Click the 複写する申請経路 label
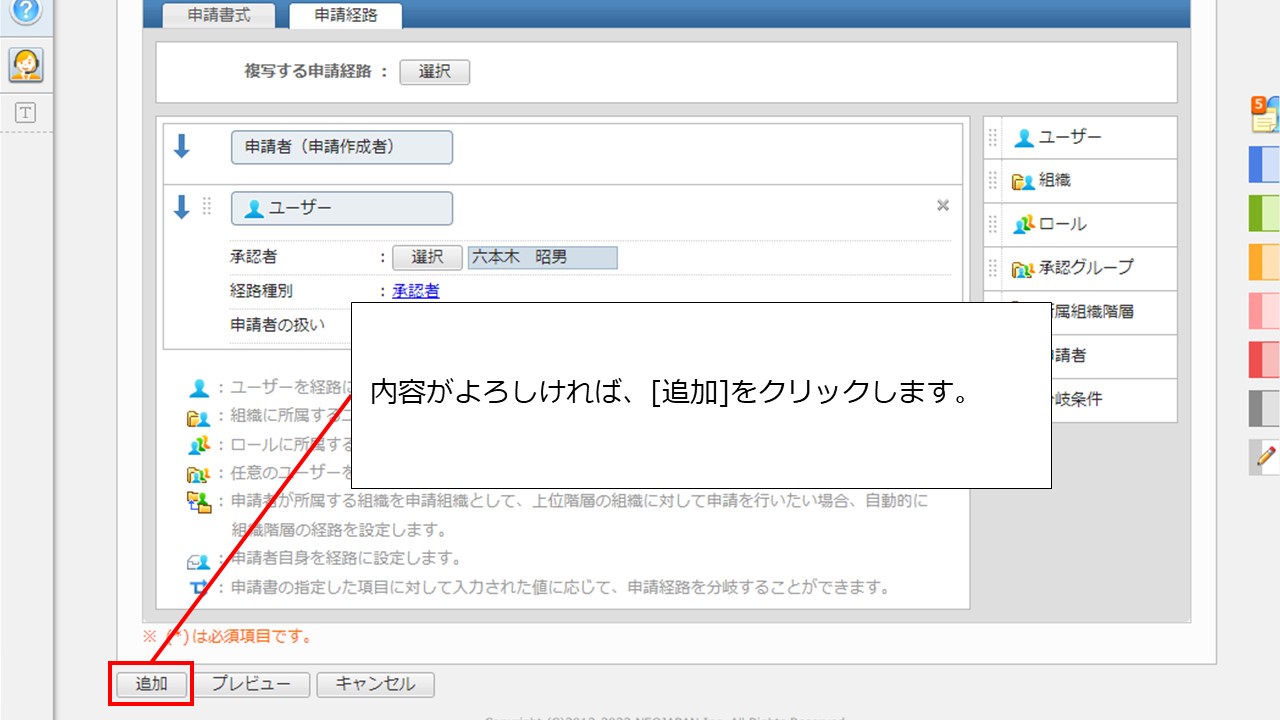Viewport: 1280px width, 720px height. pyautogui.click(x=308, y=72)
